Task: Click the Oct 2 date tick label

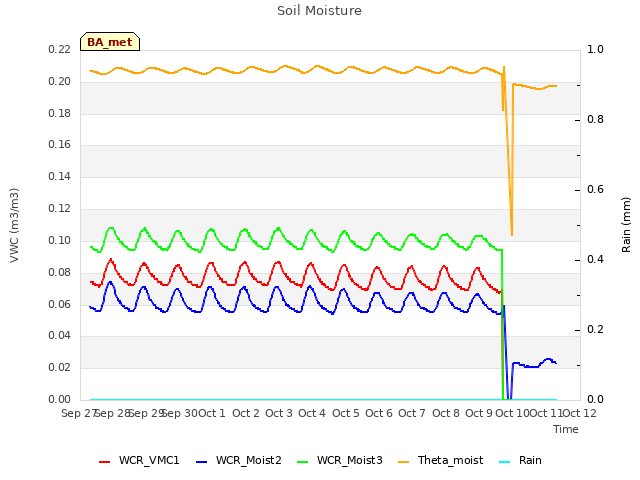Action: click(x=246, y=413)
